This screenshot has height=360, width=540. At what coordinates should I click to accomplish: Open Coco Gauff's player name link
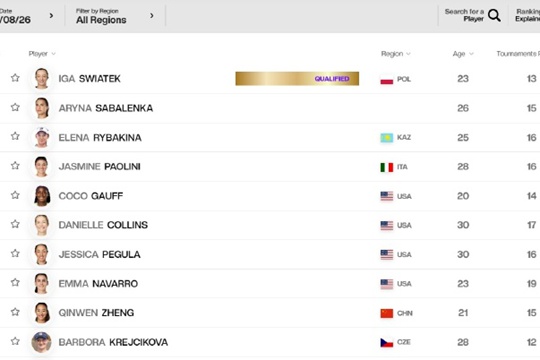point(91,196)
